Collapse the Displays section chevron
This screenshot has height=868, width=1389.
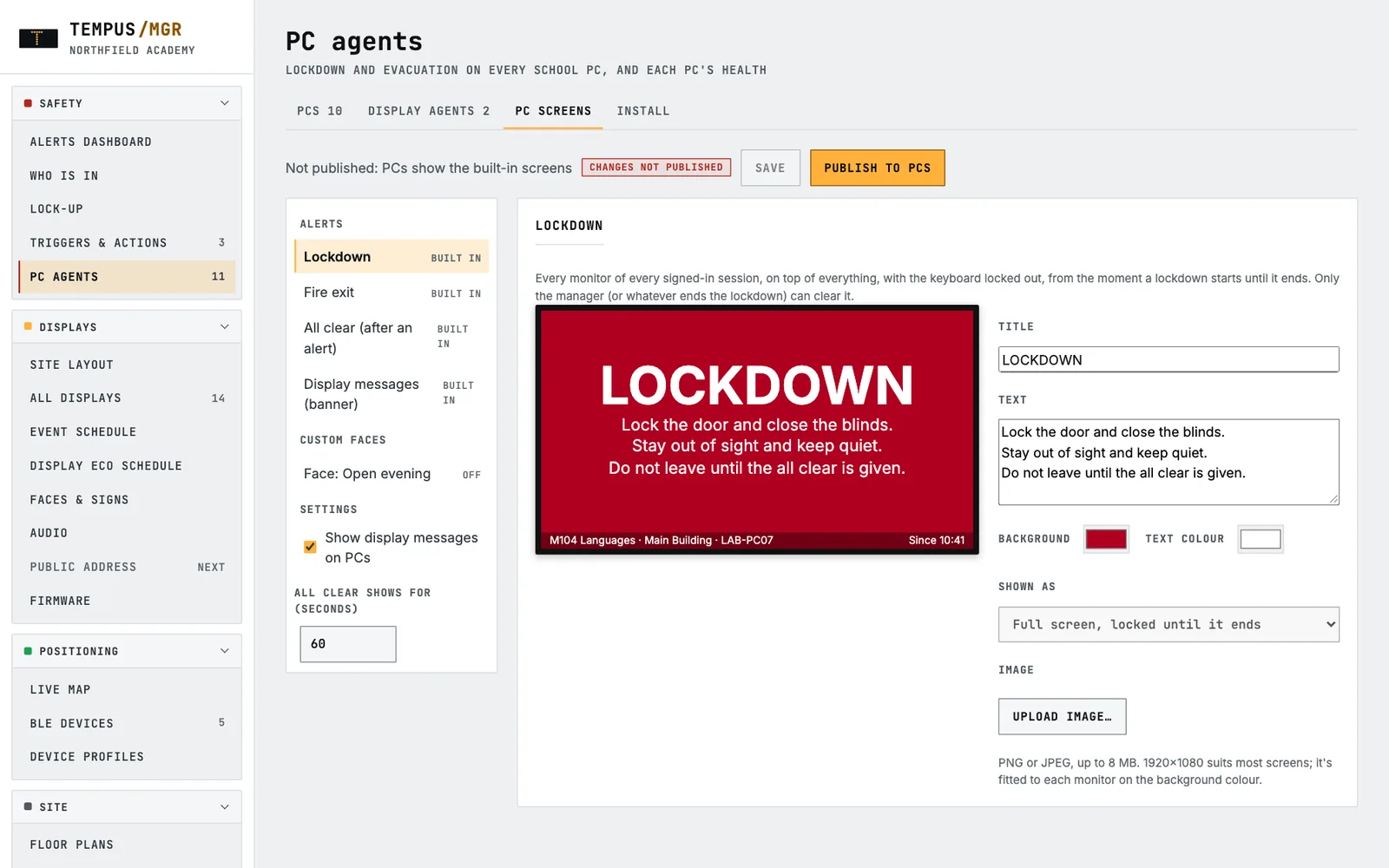tap(225, 327)
